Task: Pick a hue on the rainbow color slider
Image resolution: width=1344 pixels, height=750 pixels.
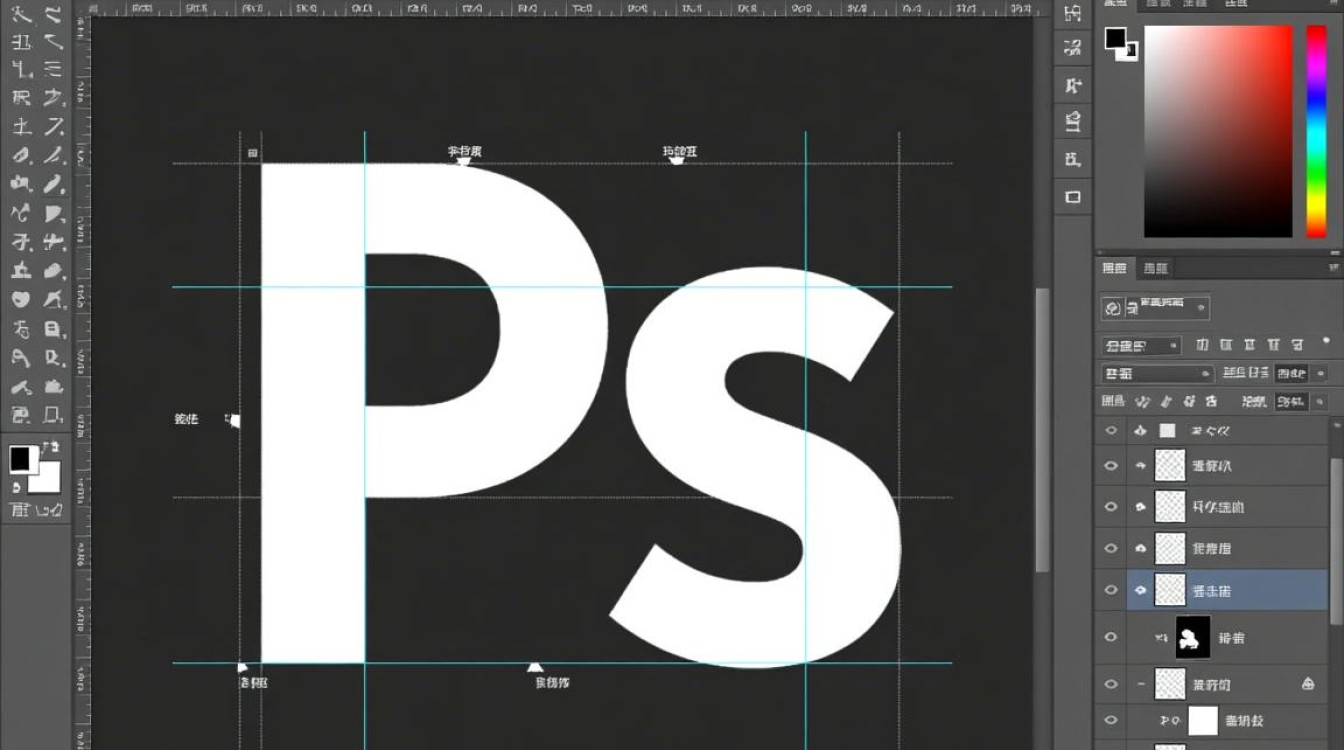Action: tap(1316, 130)
